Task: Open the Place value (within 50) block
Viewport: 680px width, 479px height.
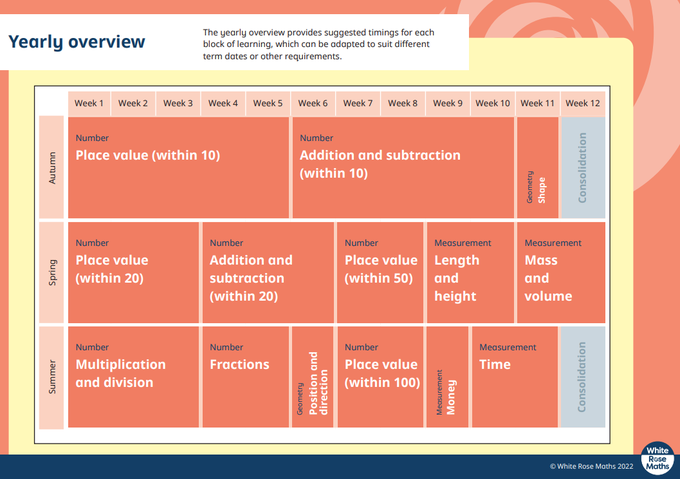Action: pos(380,272)
